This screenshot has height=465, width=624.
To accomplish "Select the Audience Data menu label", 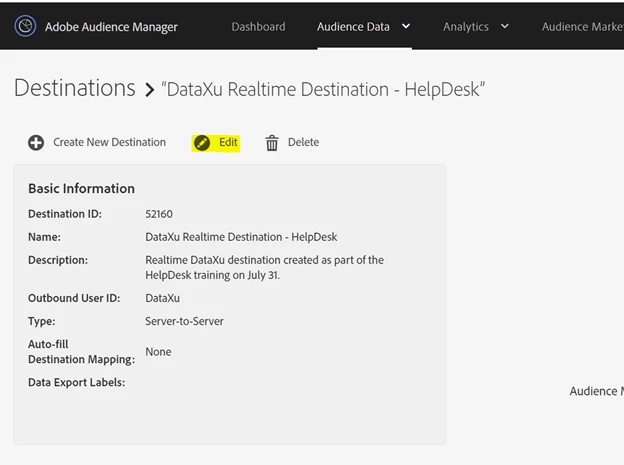I will click(x=353, y=27).
